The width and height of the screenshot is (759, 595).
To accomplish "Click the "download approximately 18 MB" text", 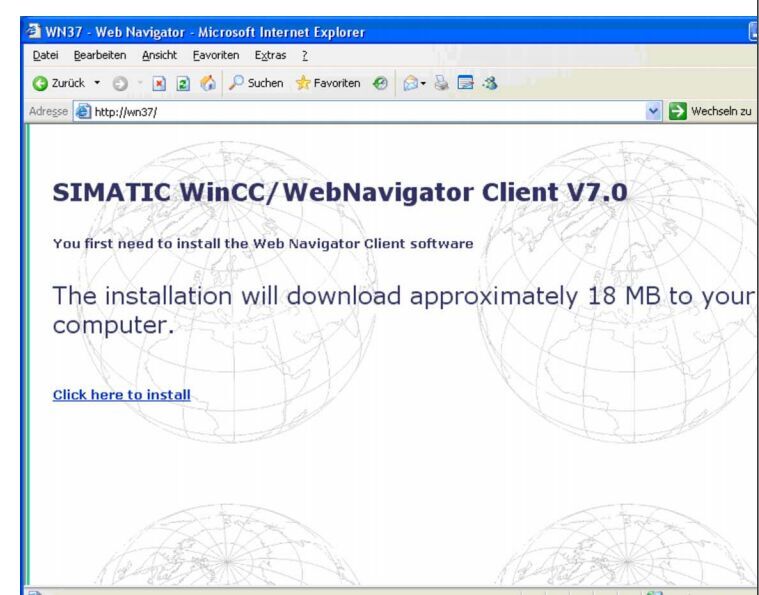I will click(472, 296).
